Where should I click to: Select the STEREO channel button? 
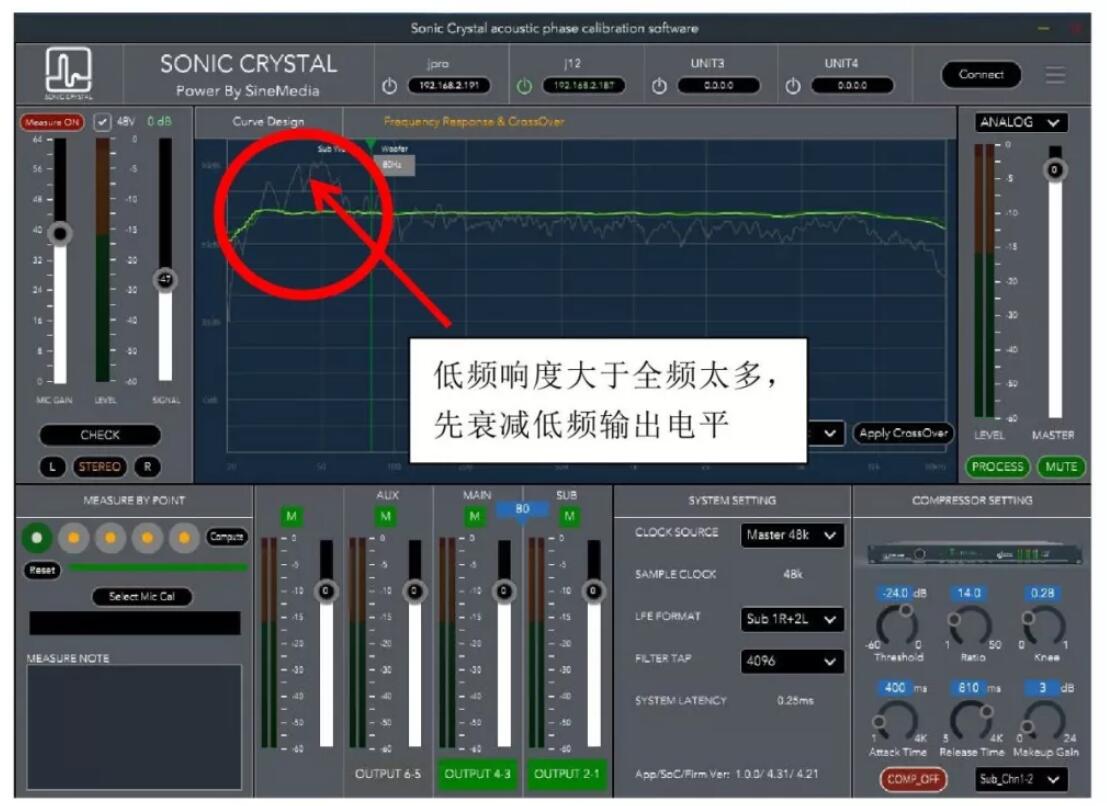pyautogui.click(x=100, y=467)
